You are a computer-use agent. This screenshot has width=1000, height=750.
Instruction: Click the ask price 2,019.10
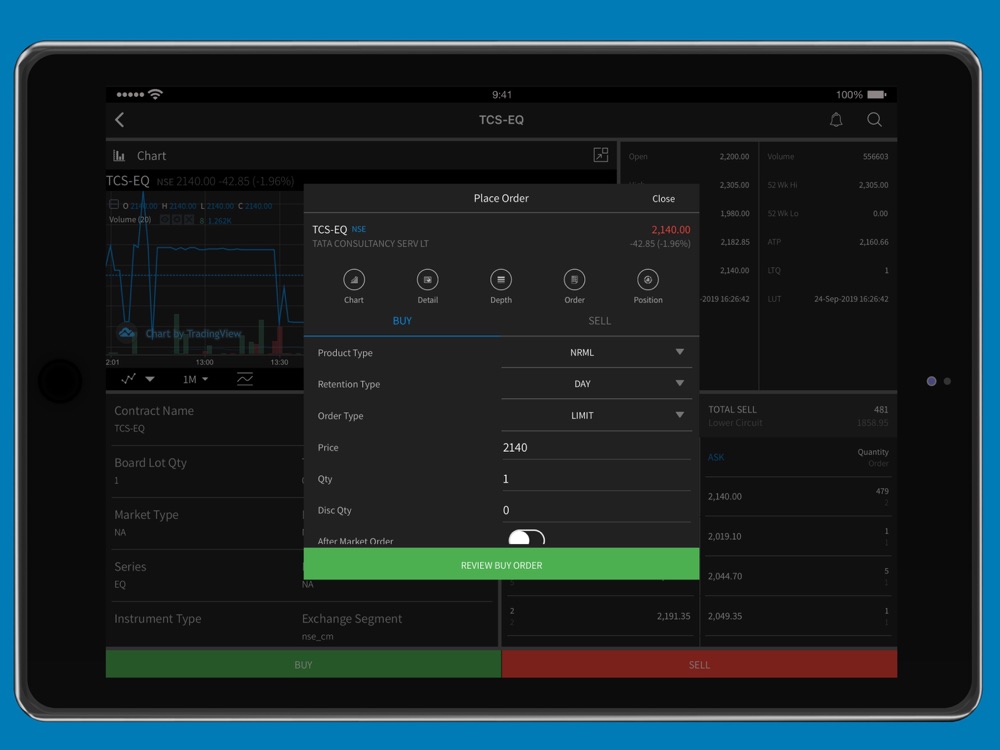pos(724,536)
